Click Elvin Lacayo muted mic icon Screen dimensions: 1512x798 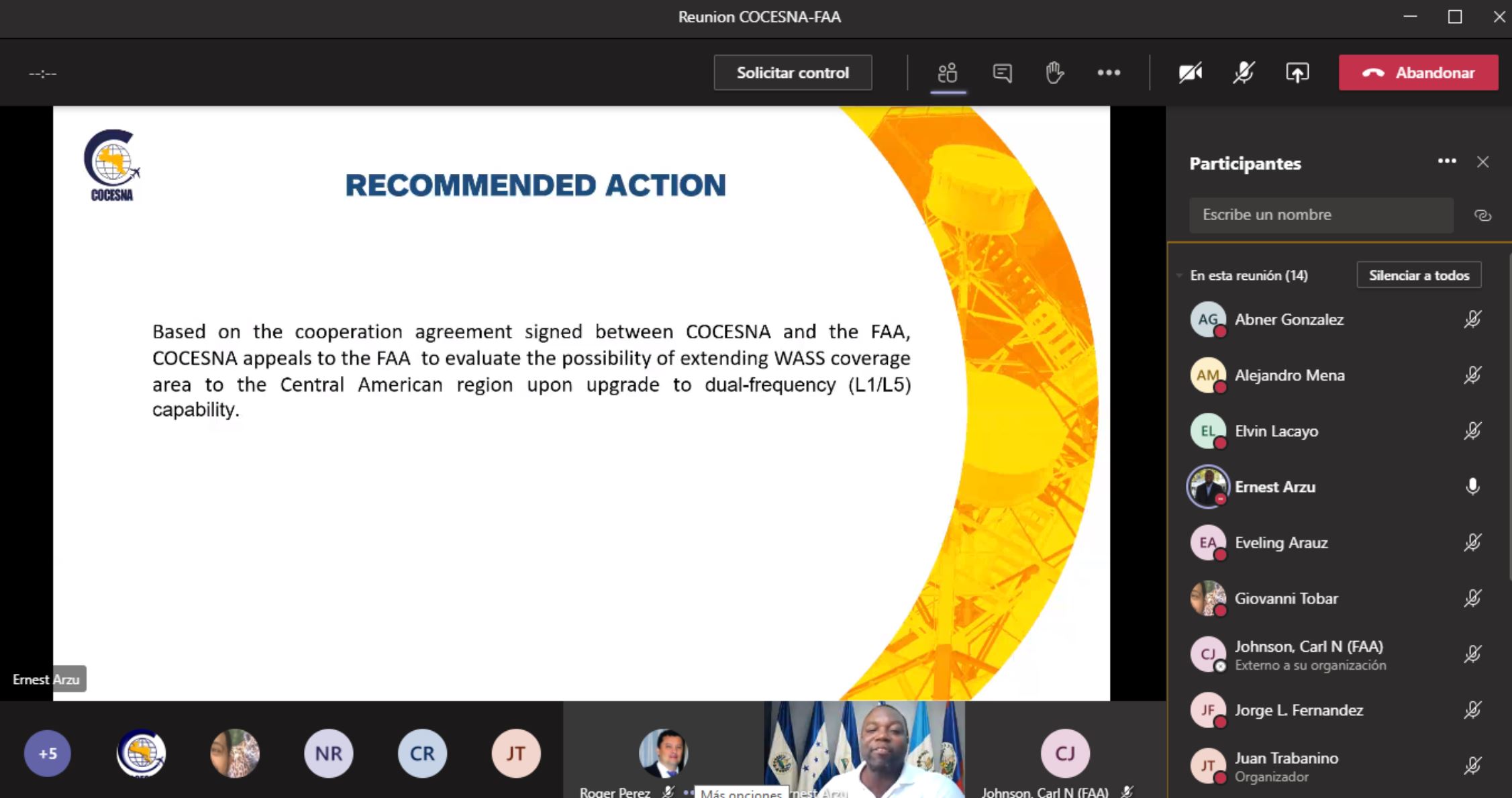click(1472, 431)
